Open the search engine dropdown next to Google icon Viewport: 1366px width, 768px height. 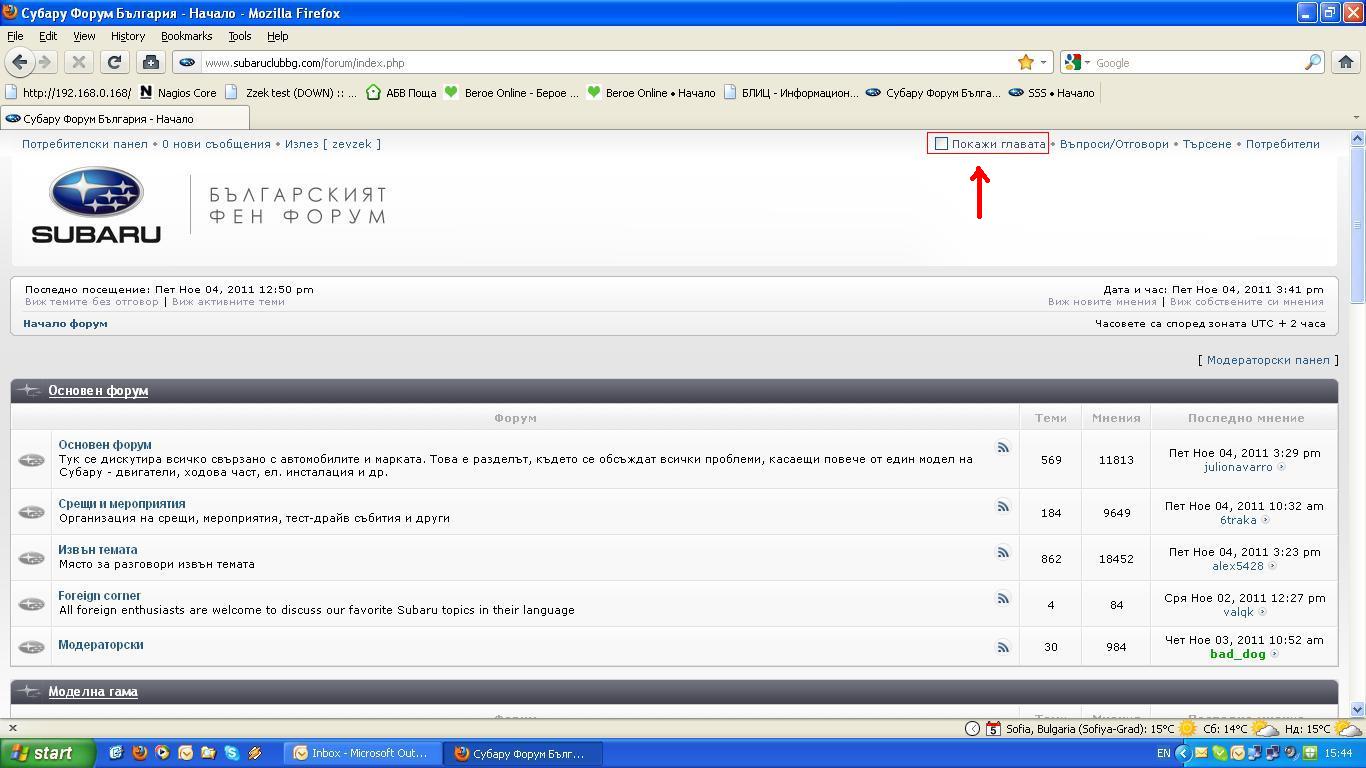[x=1087, y=62]
